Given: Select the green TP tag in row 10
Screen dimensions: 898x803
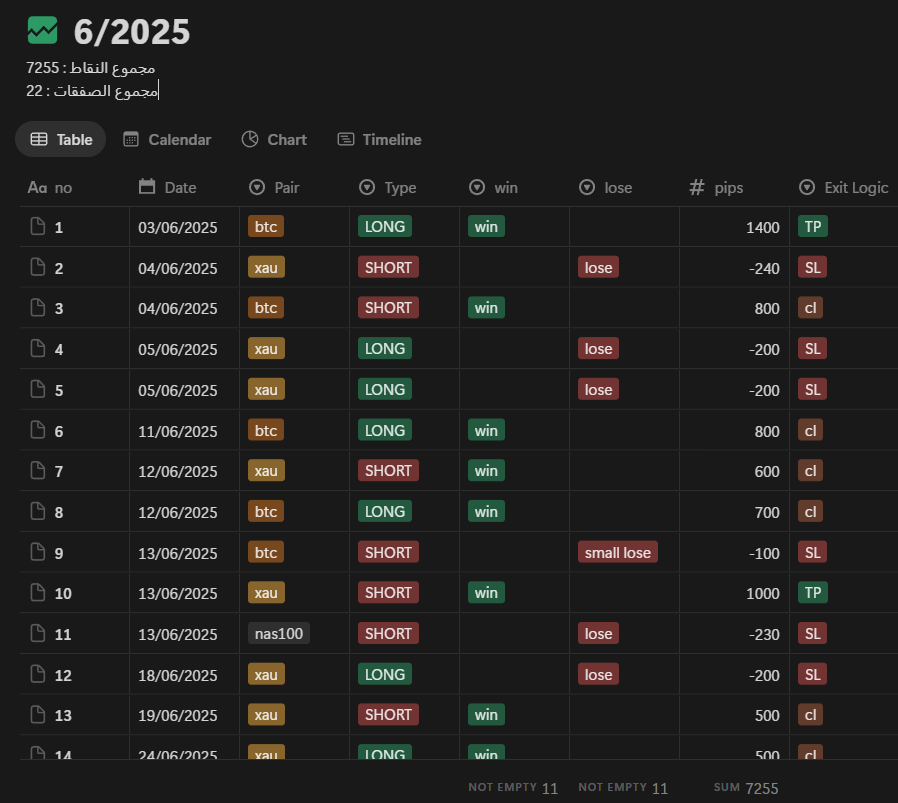Looking at the screenshot, I should 812,593.
